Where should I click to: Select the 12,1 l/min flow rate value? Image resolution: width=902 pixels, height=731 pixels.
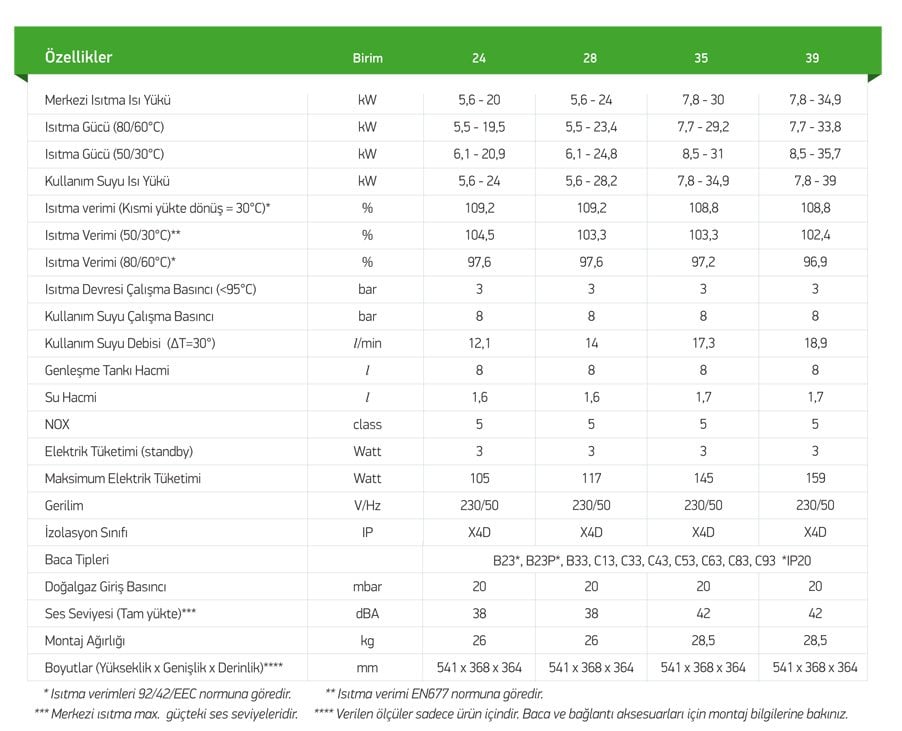pos(479,343)
